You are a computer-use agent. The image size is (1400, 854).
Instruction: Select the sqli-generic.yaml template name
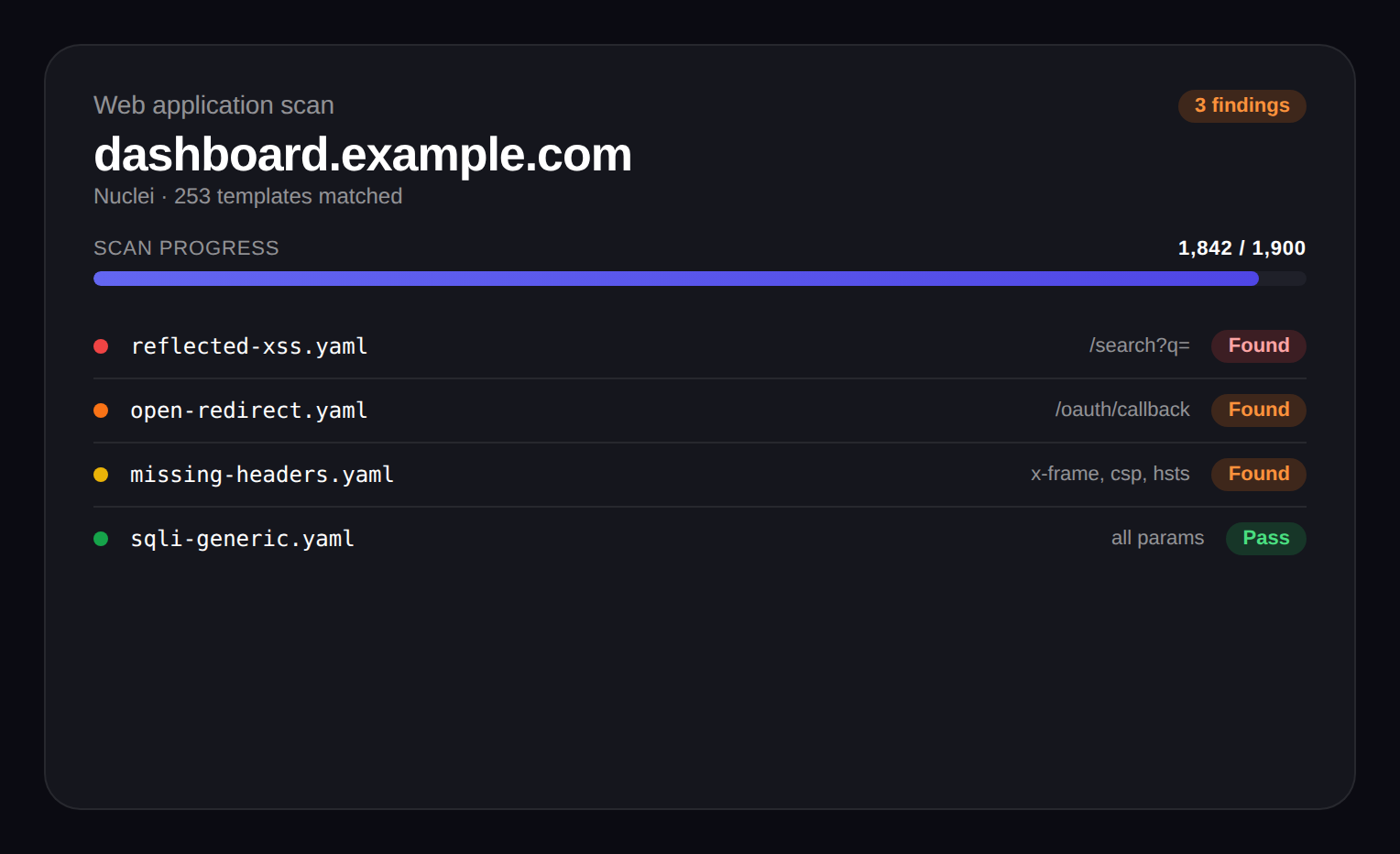[x=242, y=539]
